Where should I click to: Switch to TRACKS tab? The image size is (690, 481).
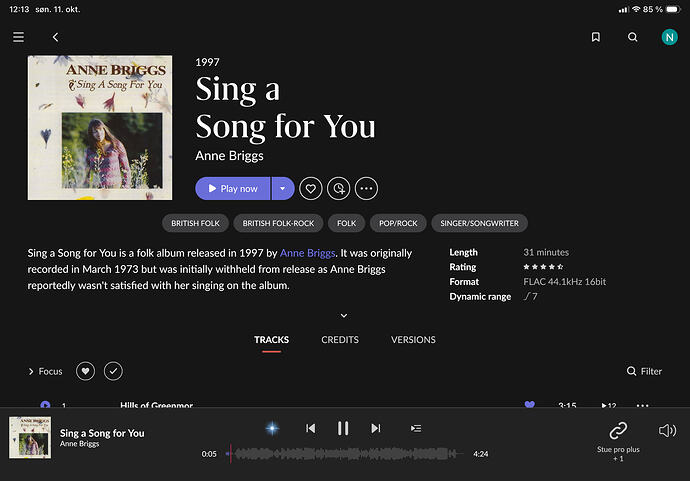click(272, 340)
